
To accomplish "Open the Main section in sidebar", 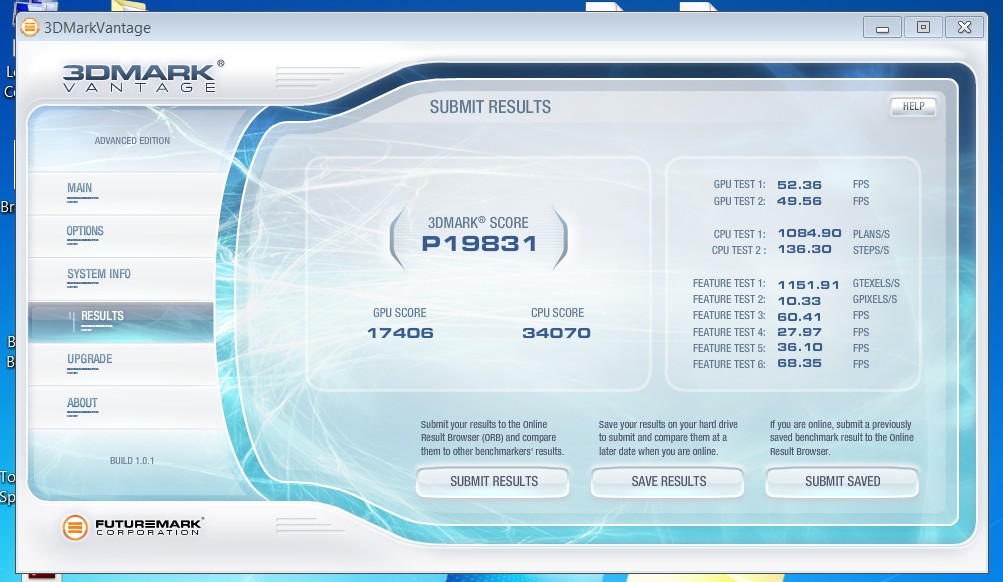I will coord(80,188).
